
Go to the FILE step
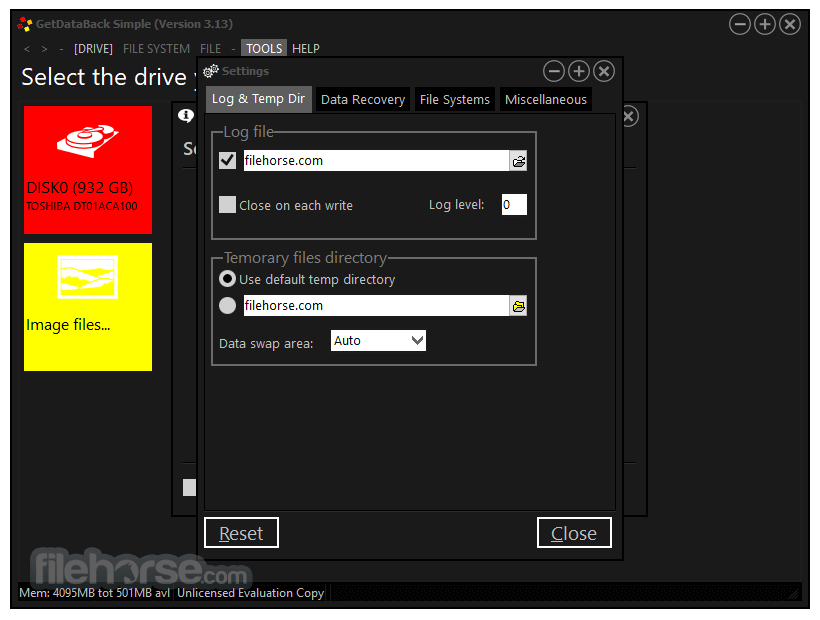(x=210, y=49)
